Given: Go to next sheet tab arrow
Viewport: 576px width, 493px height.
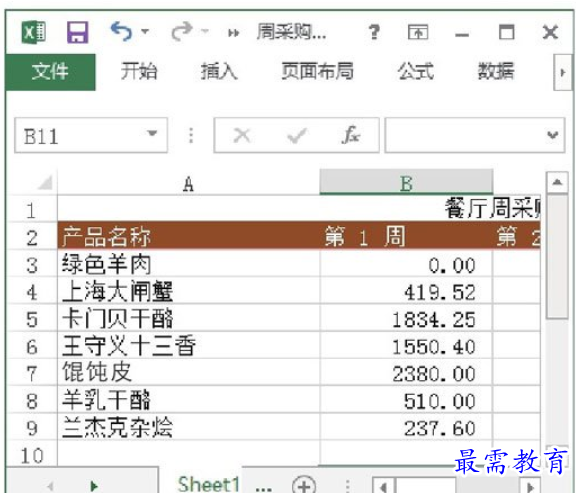Looking at the screenshot, I should point(94,486).
